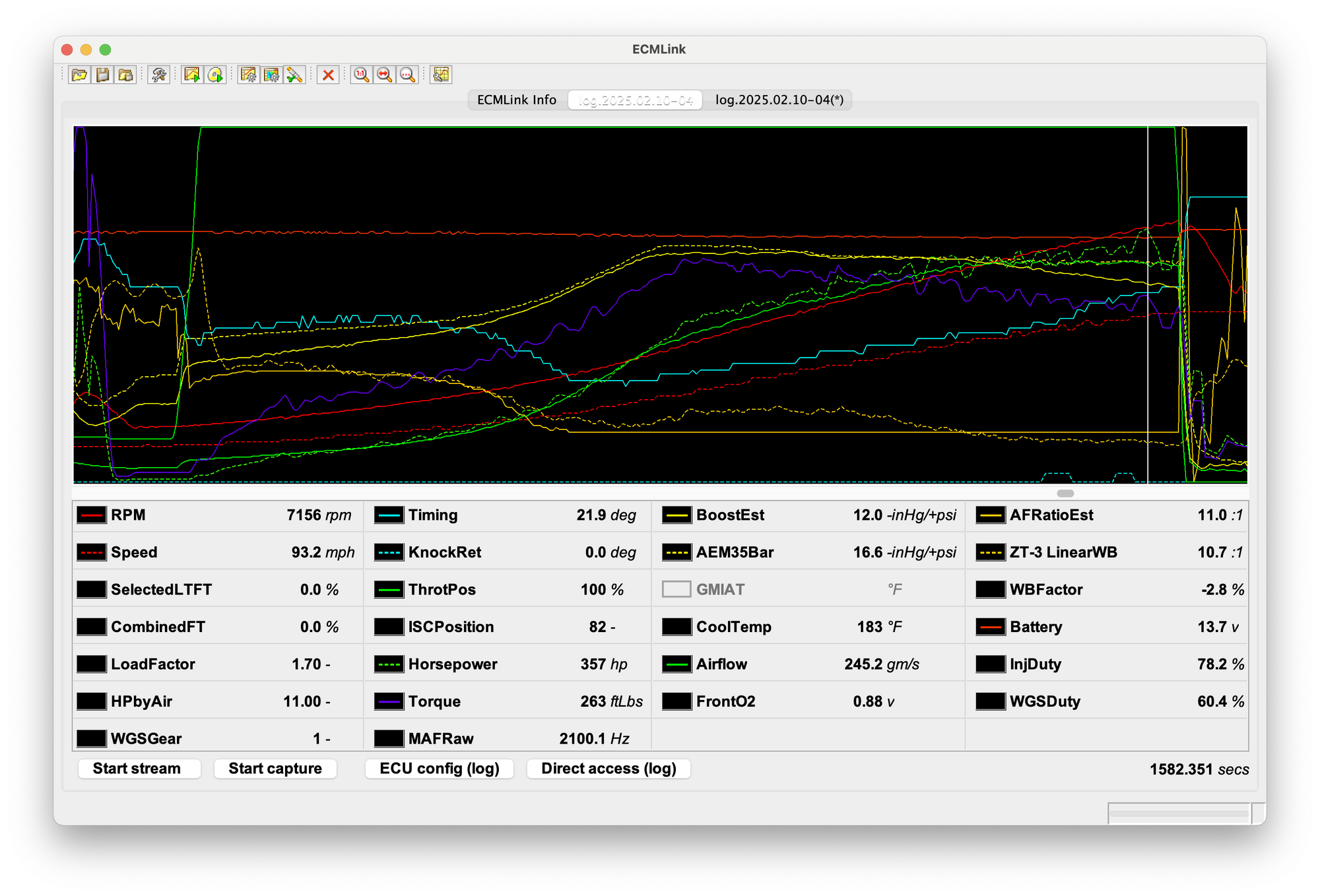The height and width of the screenshot is (896, 1320).
Task: Click the colored table with gear icon
Action: click(271, 75)
